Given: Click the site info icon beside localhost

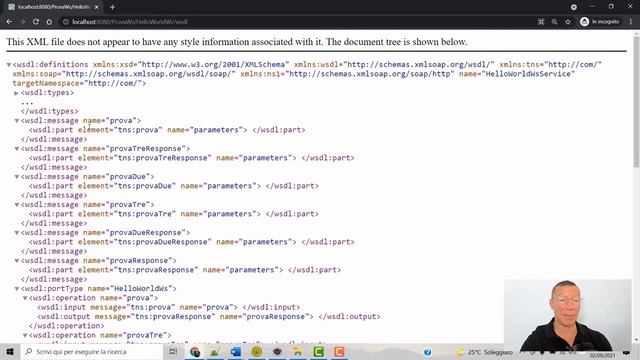Looking at the screenshot, I should pos(66,22).
